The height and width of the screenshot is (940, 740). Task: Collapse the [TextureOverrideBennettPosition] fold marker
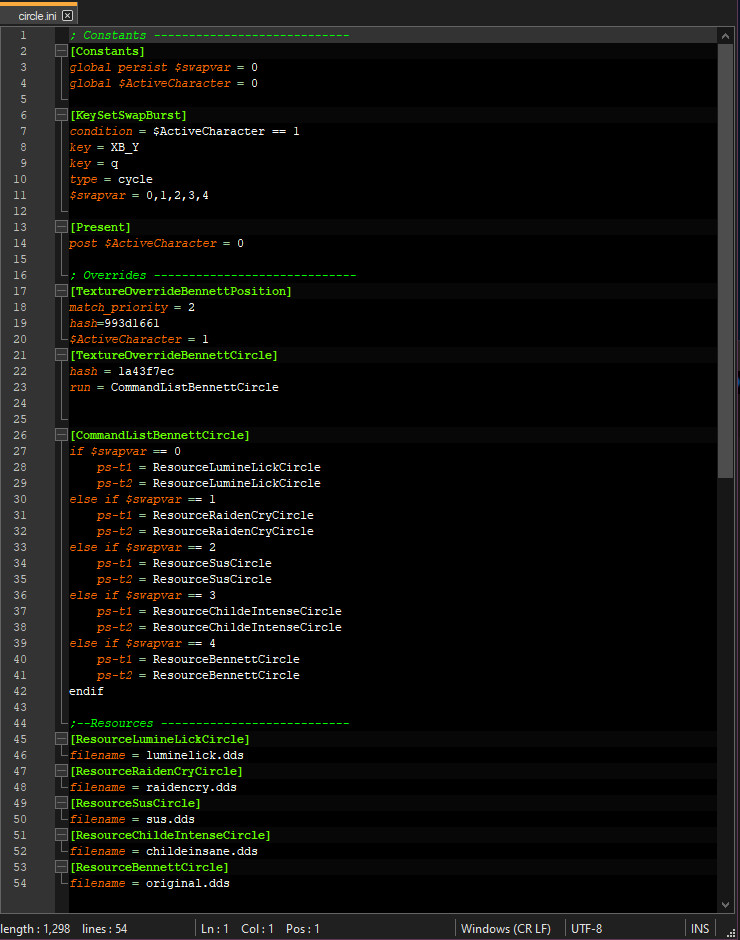click(x=61, y=291)
